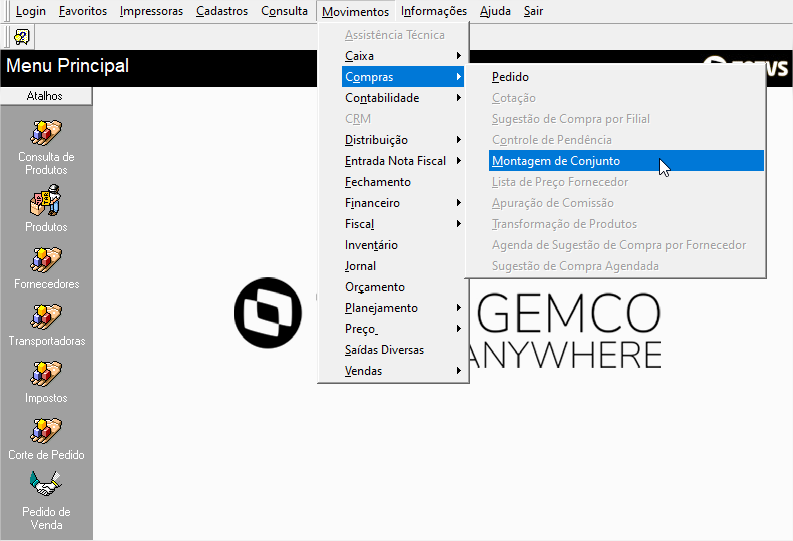Open the Impressoras menu

[x=151, y=11]
